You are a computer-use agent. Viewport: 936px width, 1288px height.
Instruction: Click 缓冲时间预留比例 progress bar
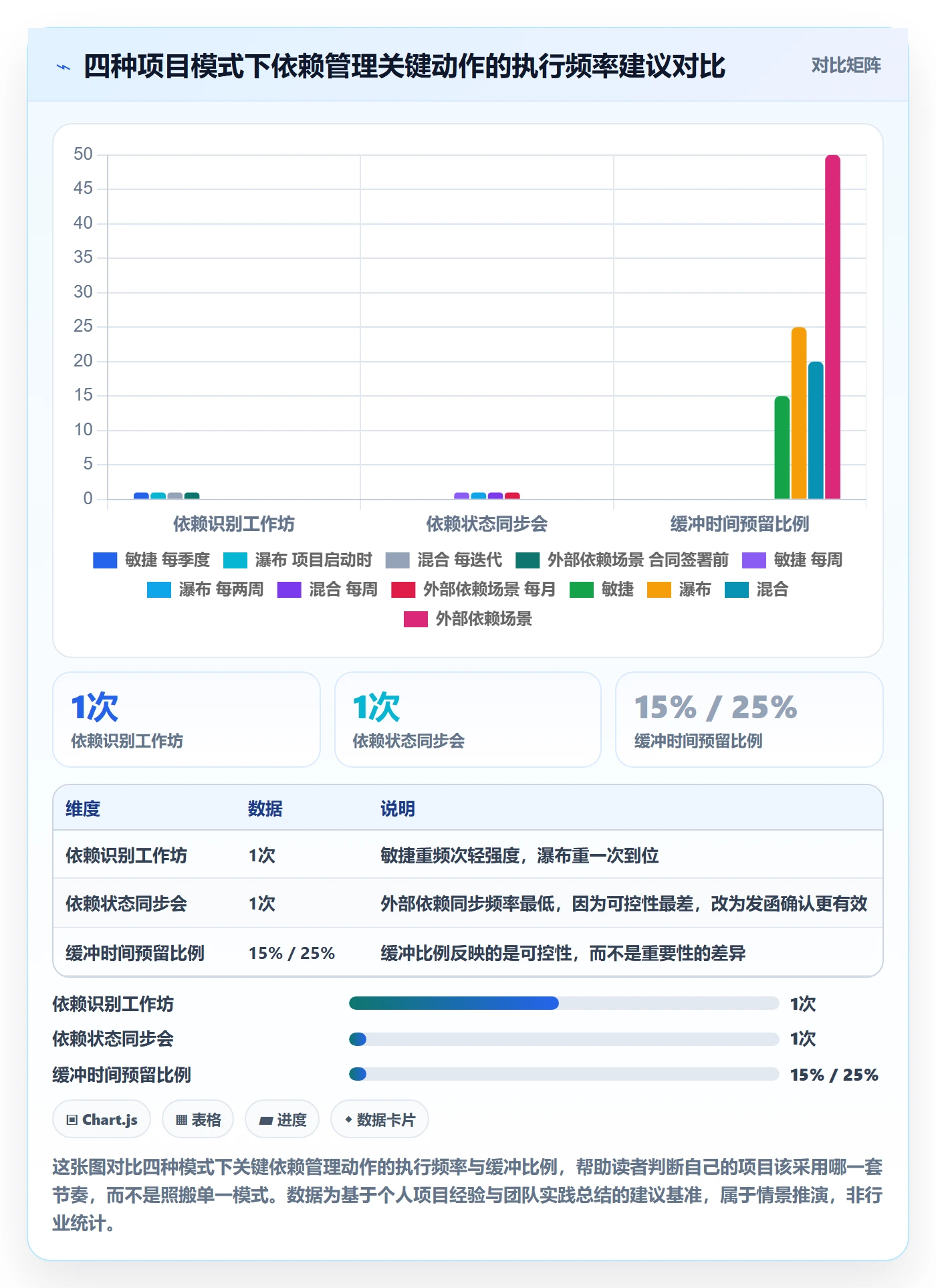pos(564,1074)
